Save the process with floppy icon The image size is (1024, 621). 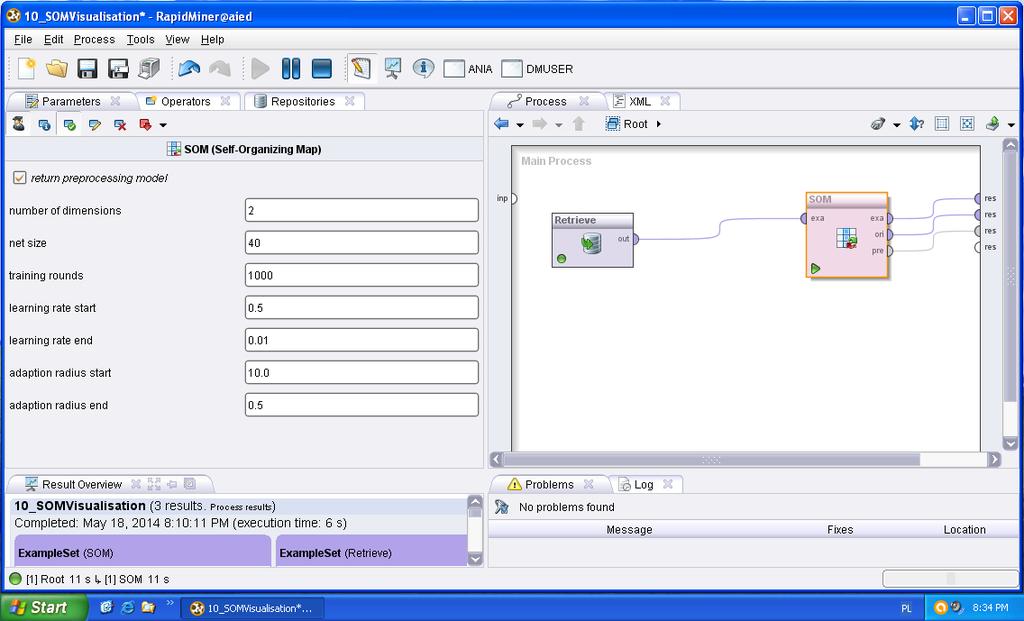click(x=87, y=69)
